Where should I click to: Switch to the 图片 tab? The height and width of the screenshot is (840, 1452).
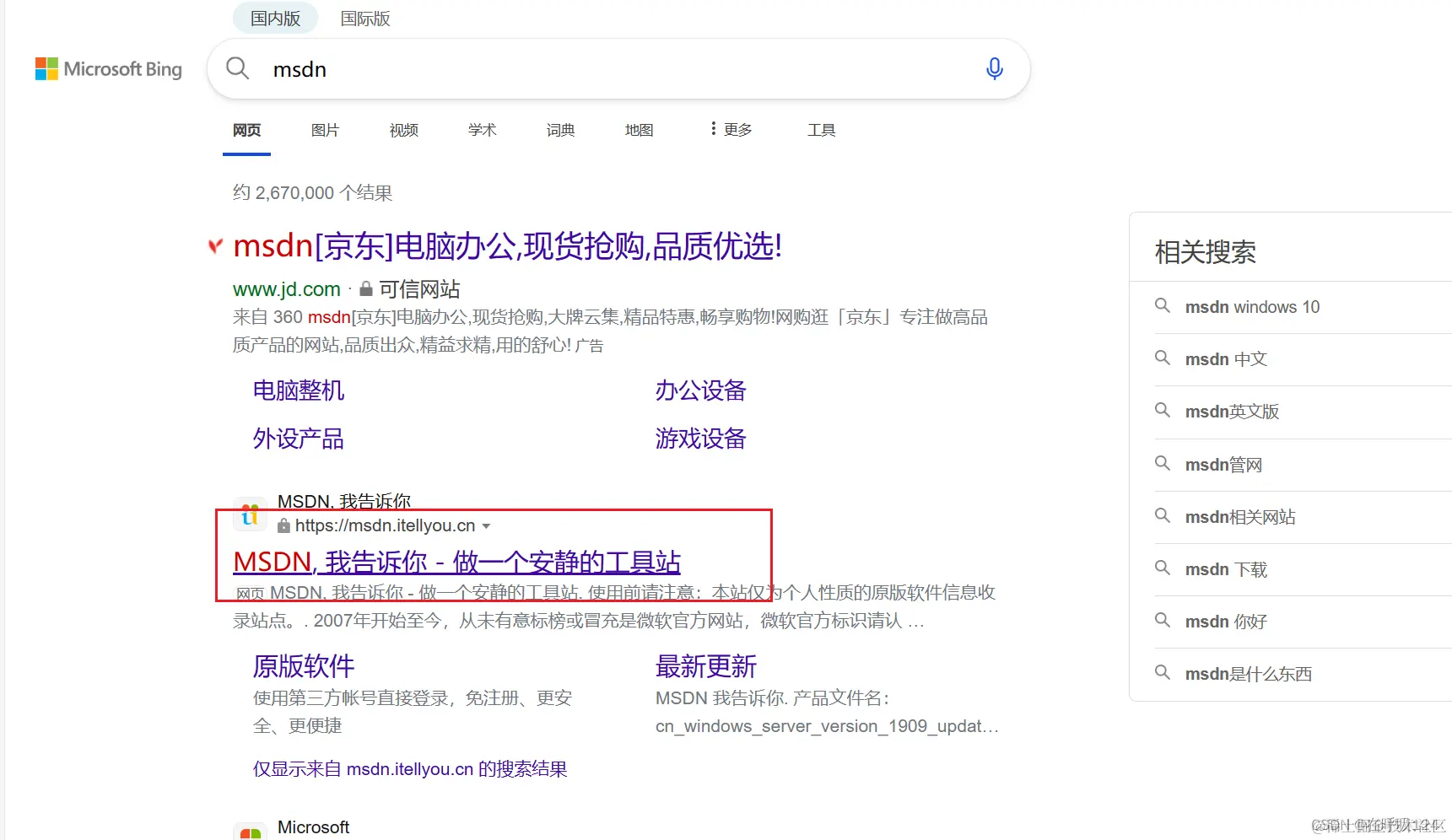tap(325, 130)
